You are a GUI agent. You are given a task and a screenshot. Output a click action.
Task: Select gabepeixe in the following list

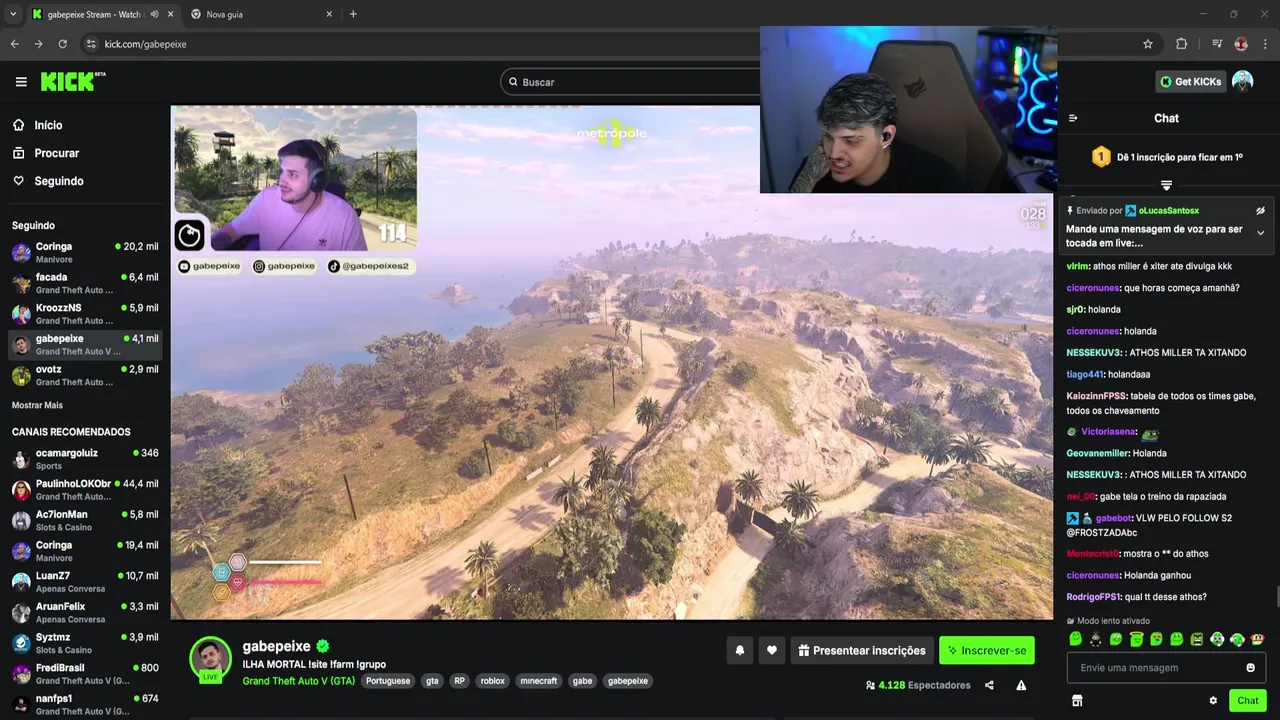[84, 345]
